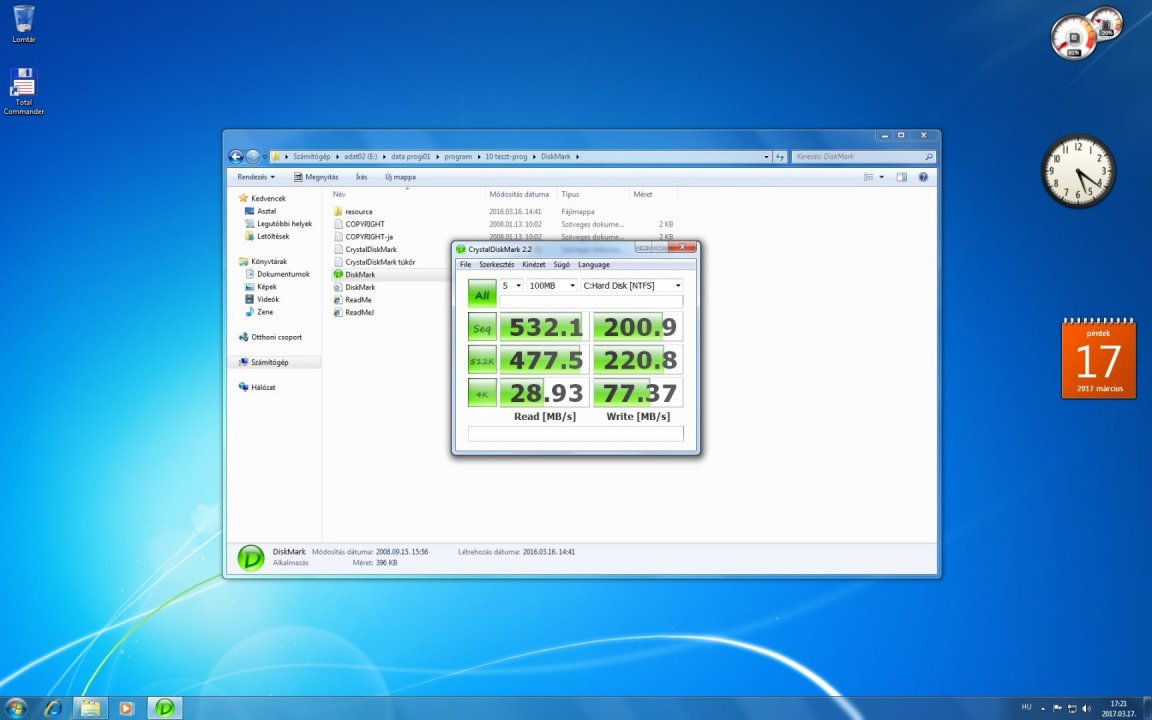This screenshot has width=1152, height=720.
Task: Click the 10 teszt-prog breadcrumb segment
Action: click(x=506, y=156)
